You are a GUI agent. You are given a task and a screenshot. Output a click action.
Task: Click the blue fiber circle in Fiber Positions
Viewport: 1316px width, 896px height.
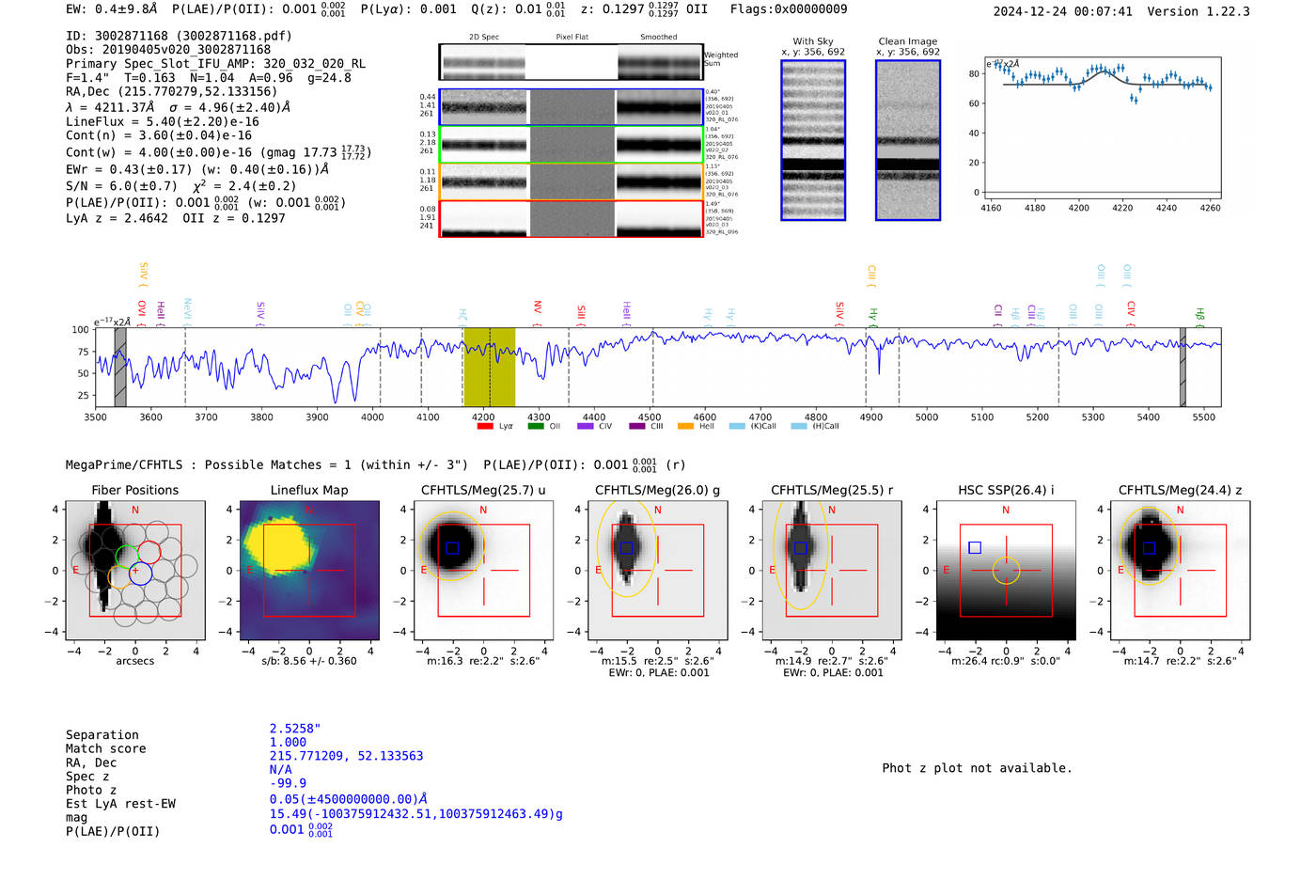pyautogui.click(x=140, y=574)
